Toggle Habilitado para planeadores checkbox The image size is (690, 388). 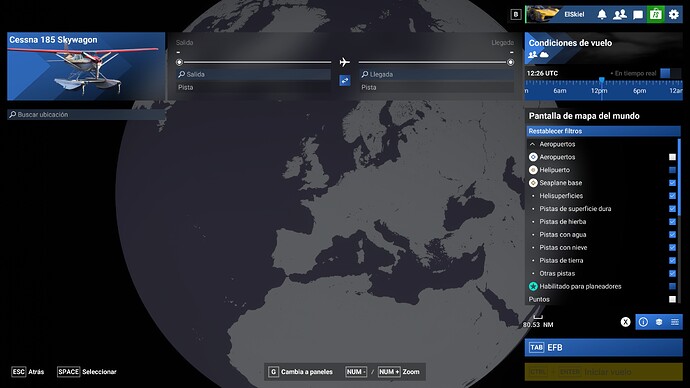pyautogui.click(x=672, y=286)
